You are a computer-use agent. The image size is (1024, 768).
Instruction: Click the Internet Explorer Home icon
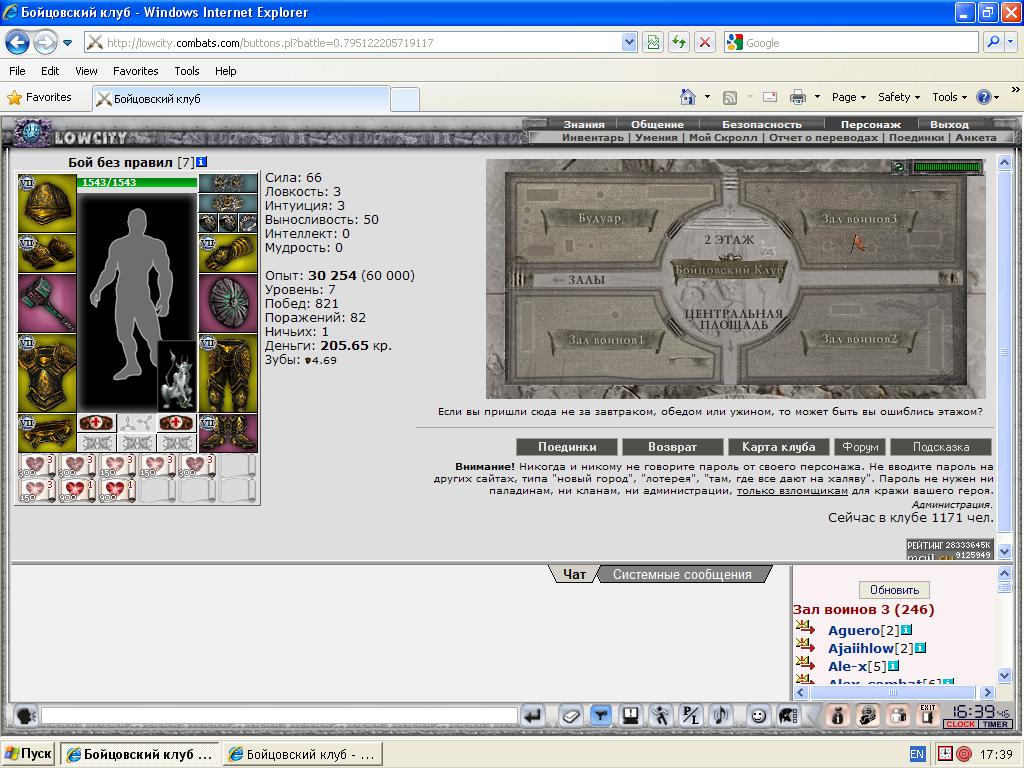(688, 97)
